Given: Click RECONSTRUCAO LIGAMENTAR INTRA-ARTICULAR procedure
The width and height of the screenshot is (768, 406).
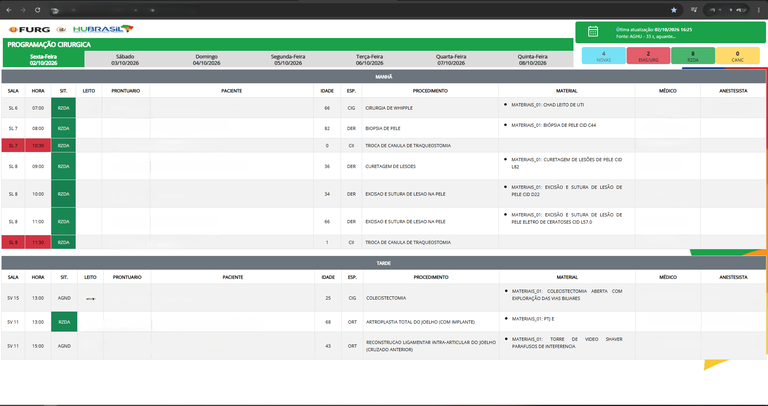Looking at the screenshot, I should click(431, 346).
